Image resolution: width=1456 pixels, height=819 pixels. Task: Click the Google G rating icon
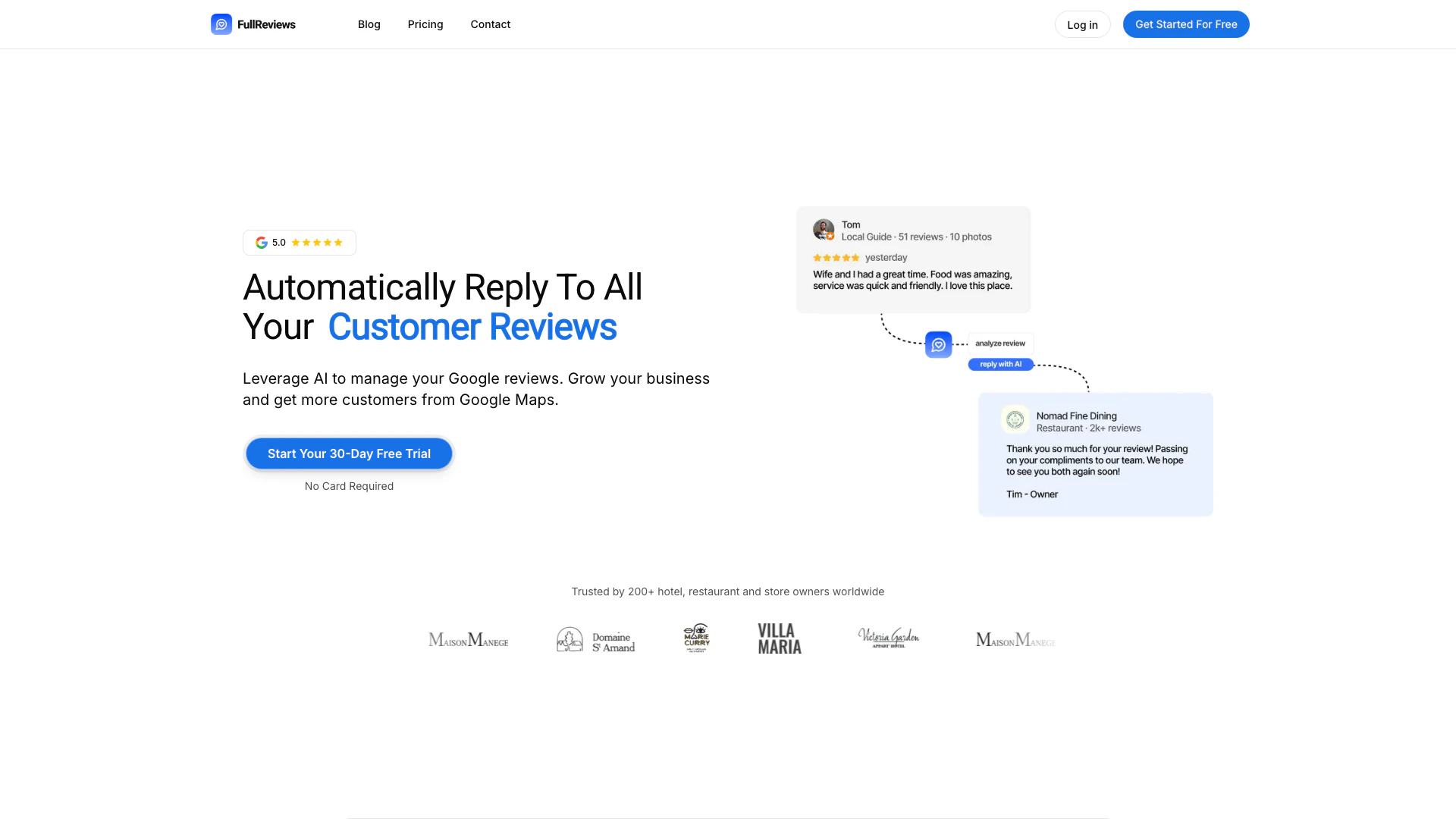(x=262, y=243)
